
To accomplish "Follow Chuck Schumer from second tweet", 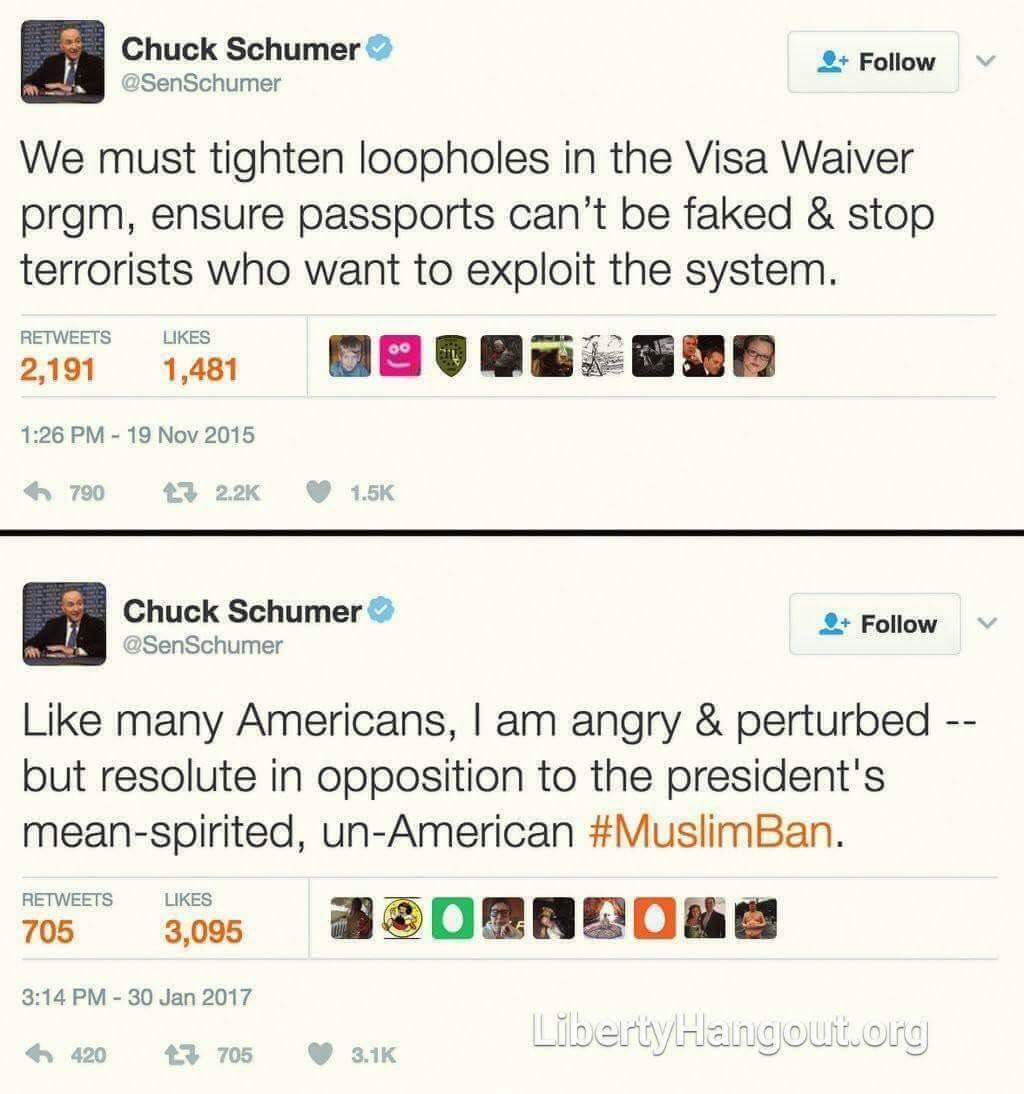I will [874, 624].
